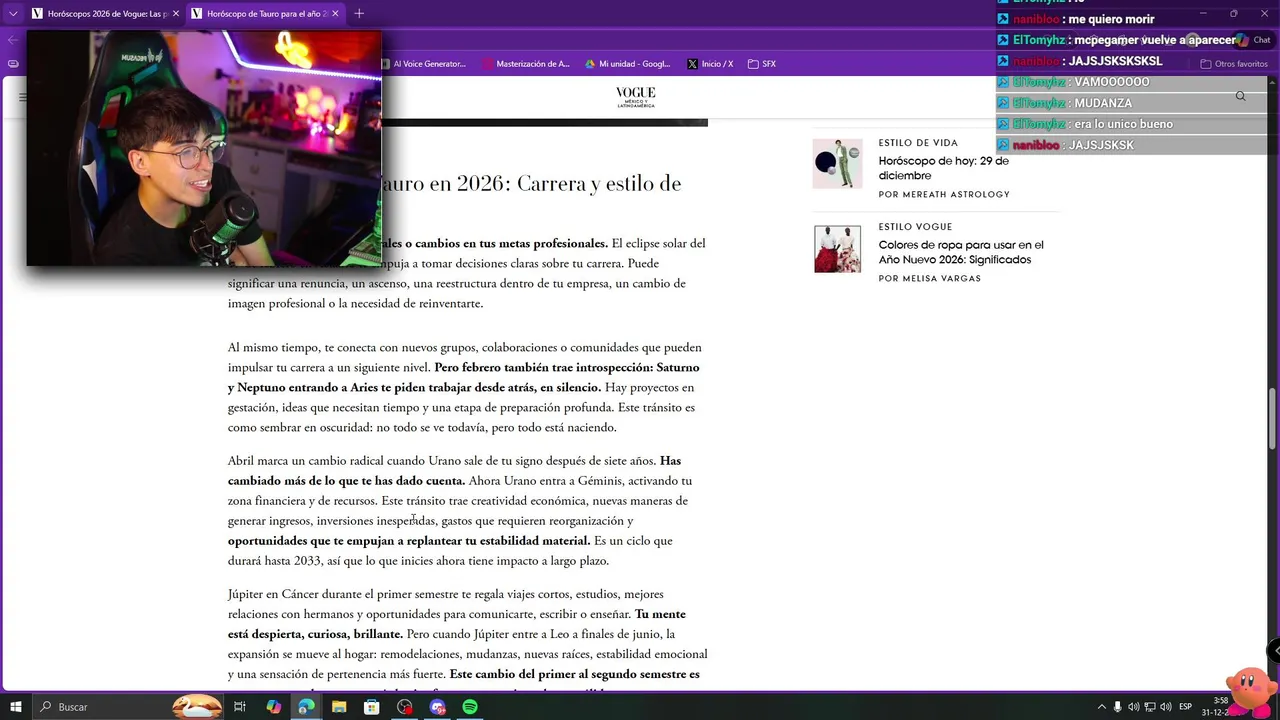The image size is (1280, 720).
Task: Expand the tab list dropdown arrow
Action: pos(13,14)
